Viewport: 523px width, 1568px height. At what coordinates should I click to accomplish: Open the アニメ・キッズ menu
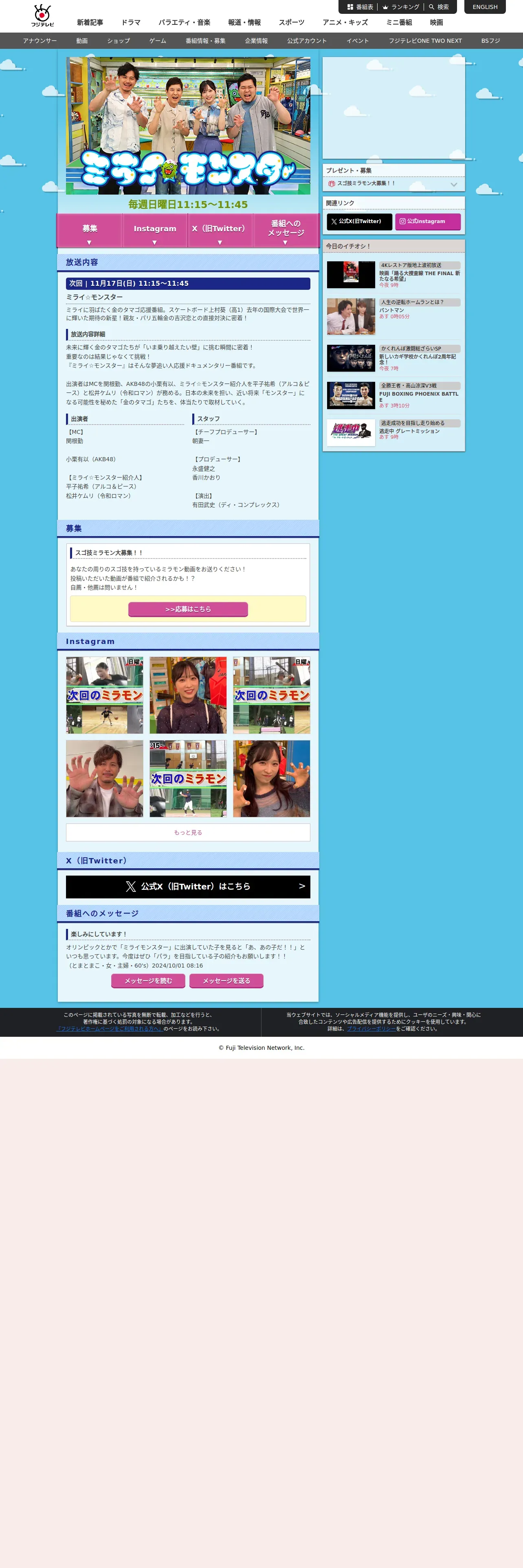pyautogui.click(x=345, y=22)
